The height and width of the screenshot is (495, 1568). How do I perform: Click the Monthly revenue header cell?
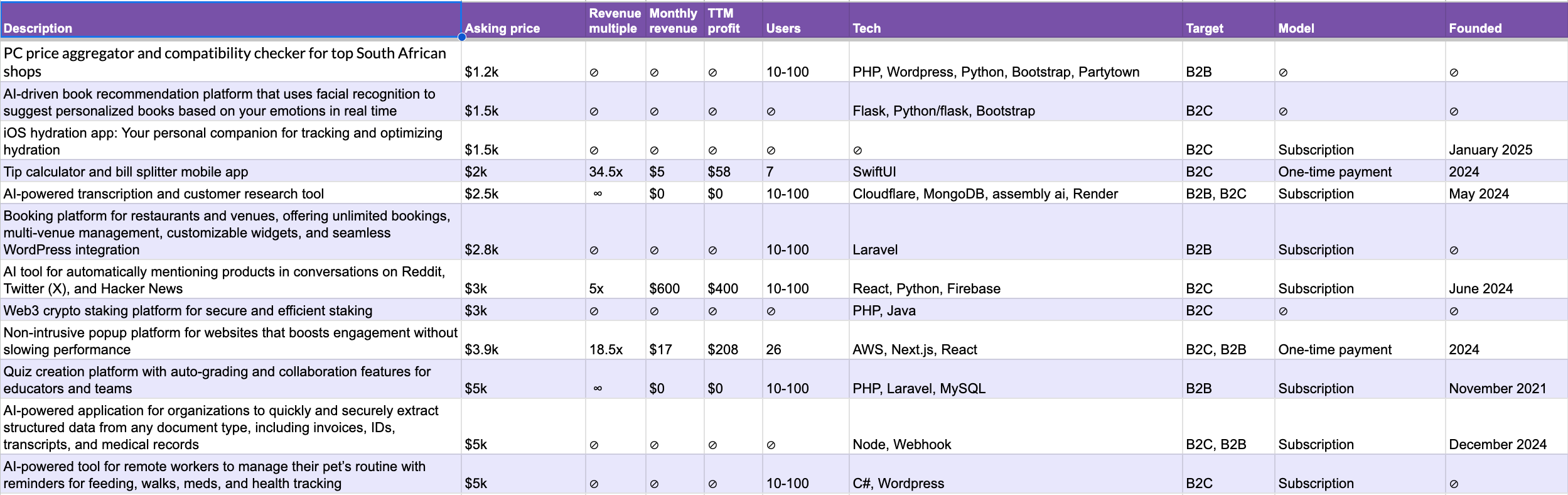click(x=675, y=20)
